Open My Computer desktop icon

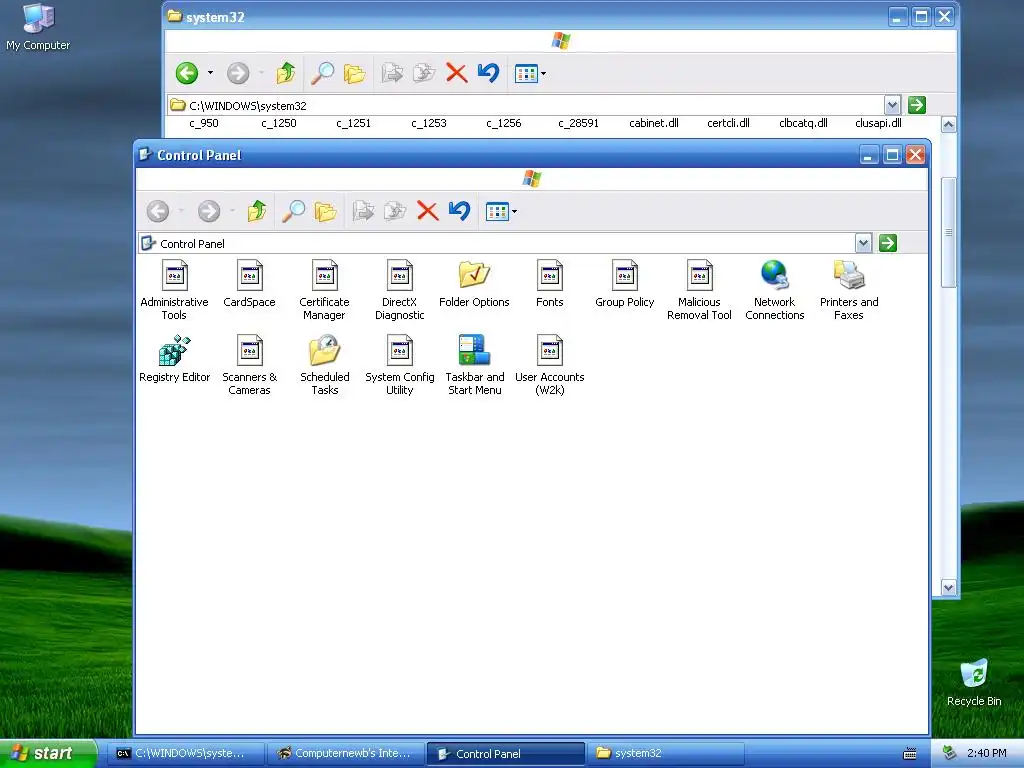38,27
